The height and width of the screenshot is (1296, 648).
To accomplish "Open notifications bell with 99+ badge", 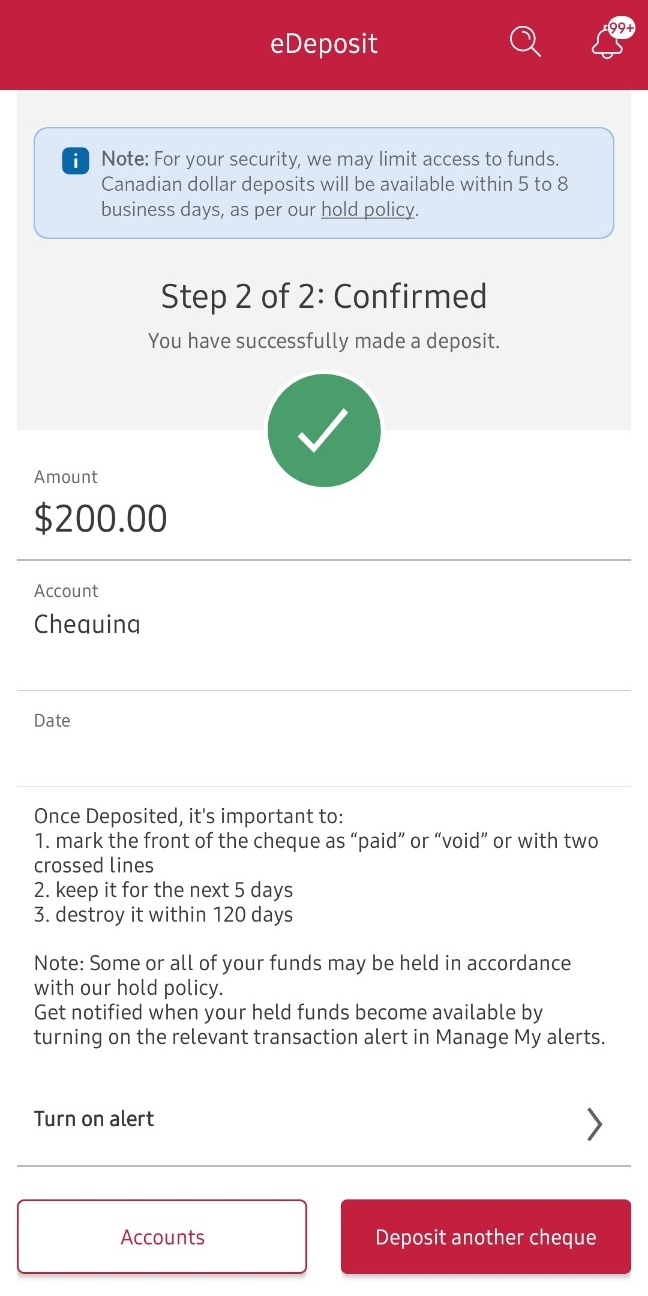I will (x=609, y=41).
